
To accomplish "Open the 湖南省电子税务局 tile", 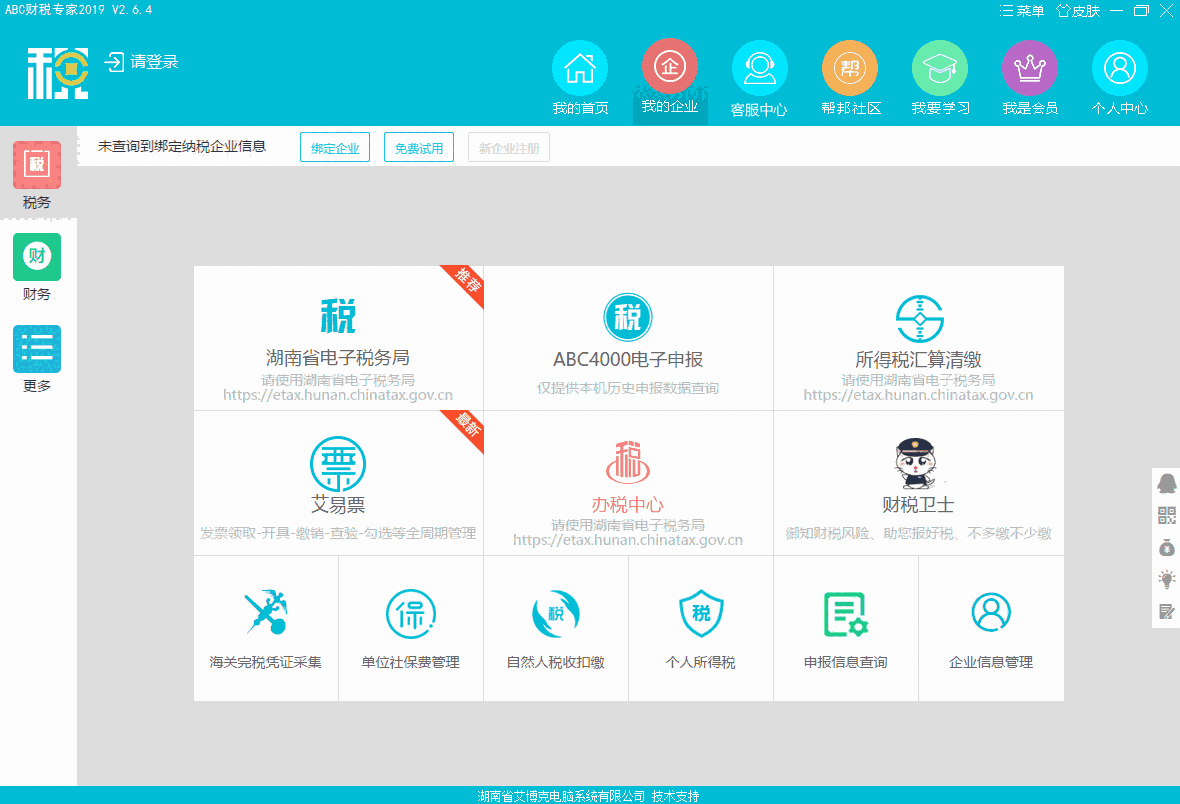I will [x=338, y=338].
